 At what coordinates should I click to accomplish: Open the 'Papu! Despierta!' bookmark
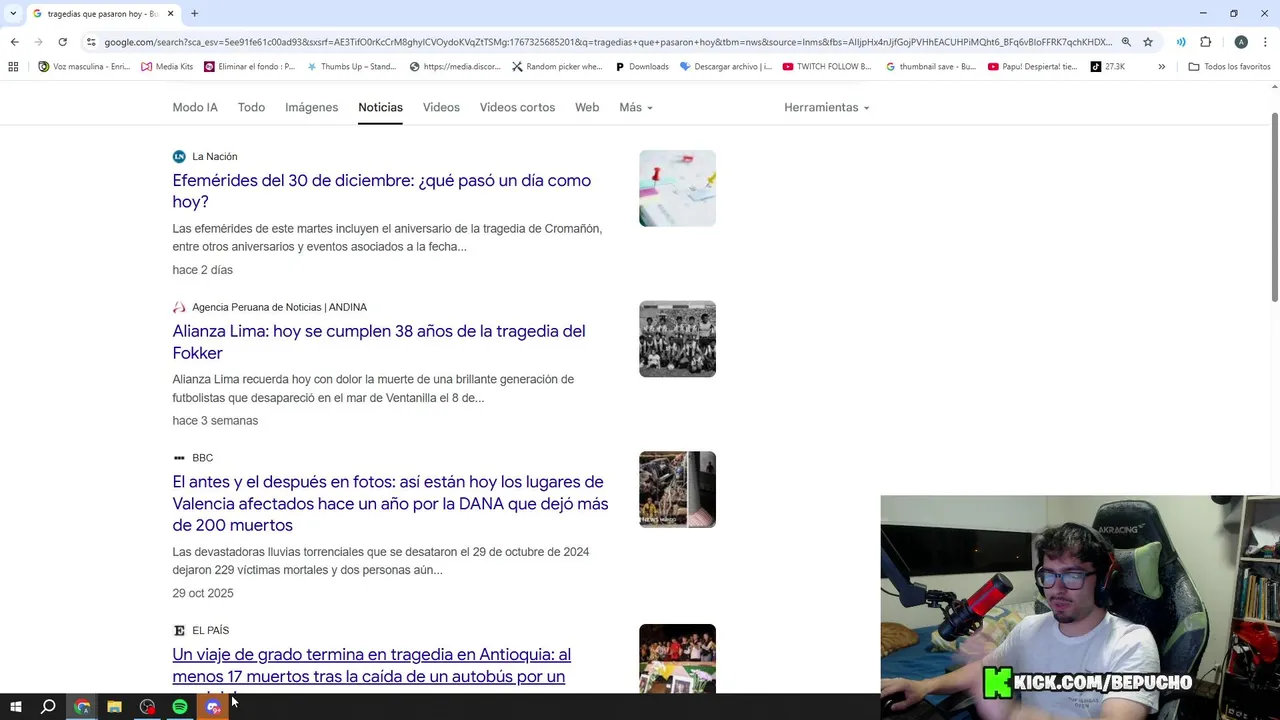[x=1032, y=67]
